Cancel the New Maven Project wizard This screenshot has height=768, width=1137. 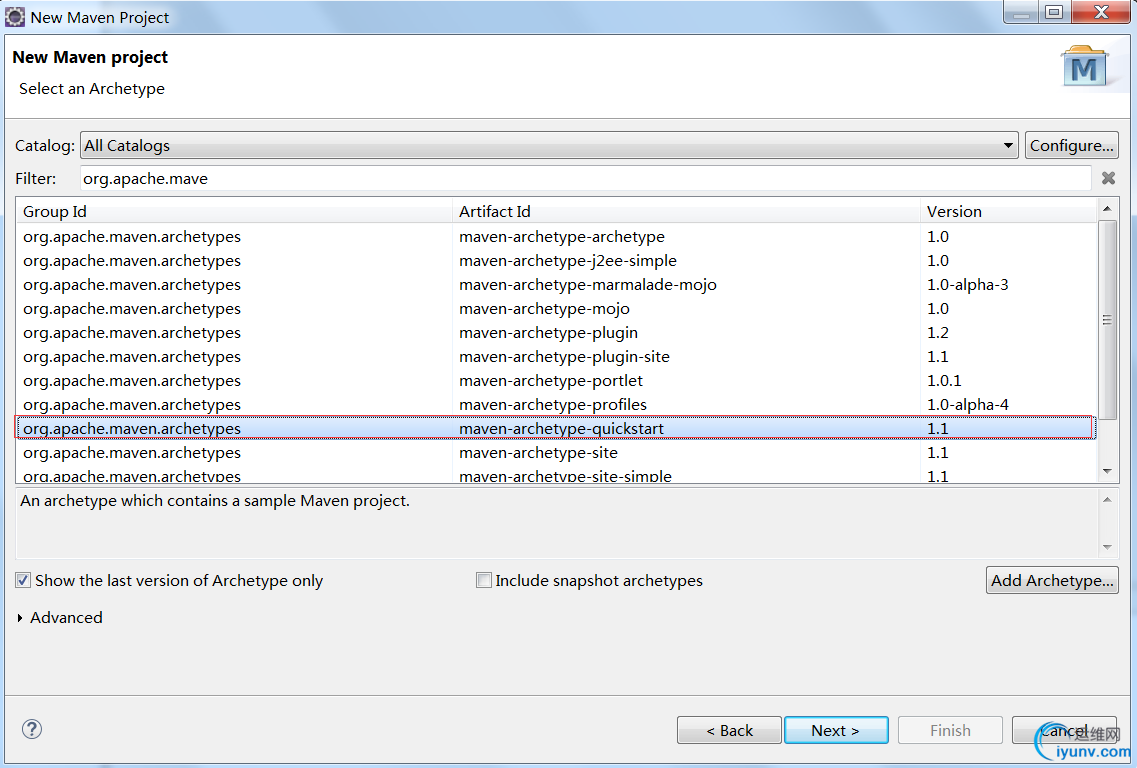pos(1064,730)
